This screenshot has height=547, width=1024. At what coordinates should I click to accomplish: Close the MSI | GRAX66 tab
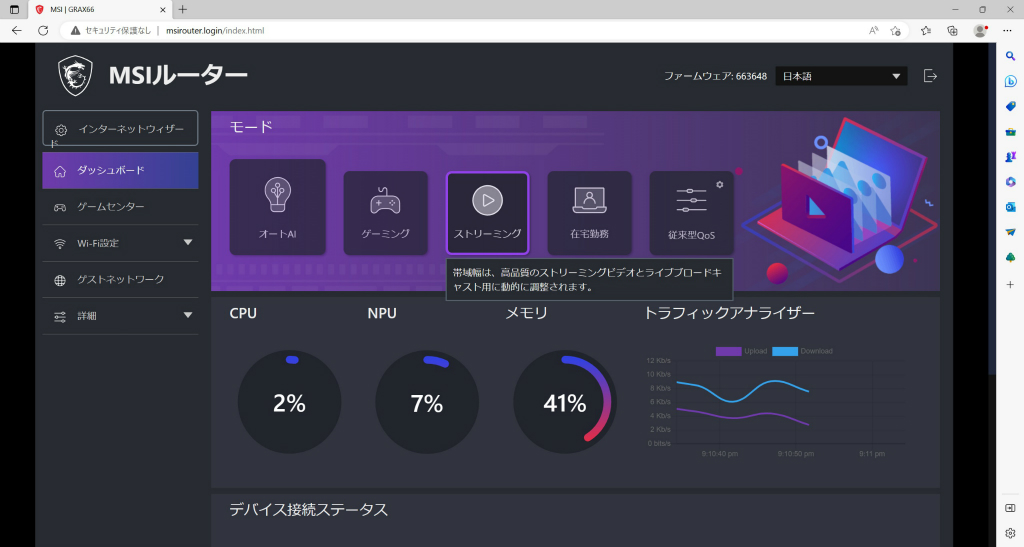163,10
